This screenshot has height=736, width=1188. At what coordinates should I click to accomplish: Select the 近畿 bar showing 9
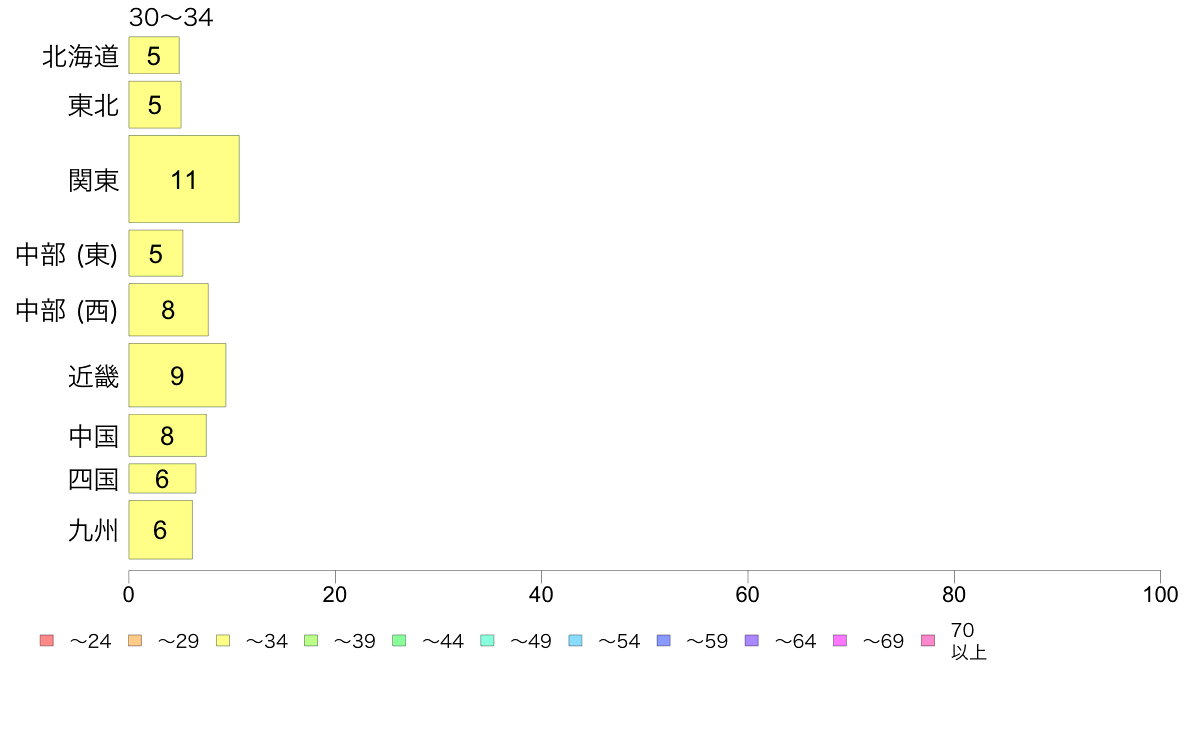[x=177, y=375]
